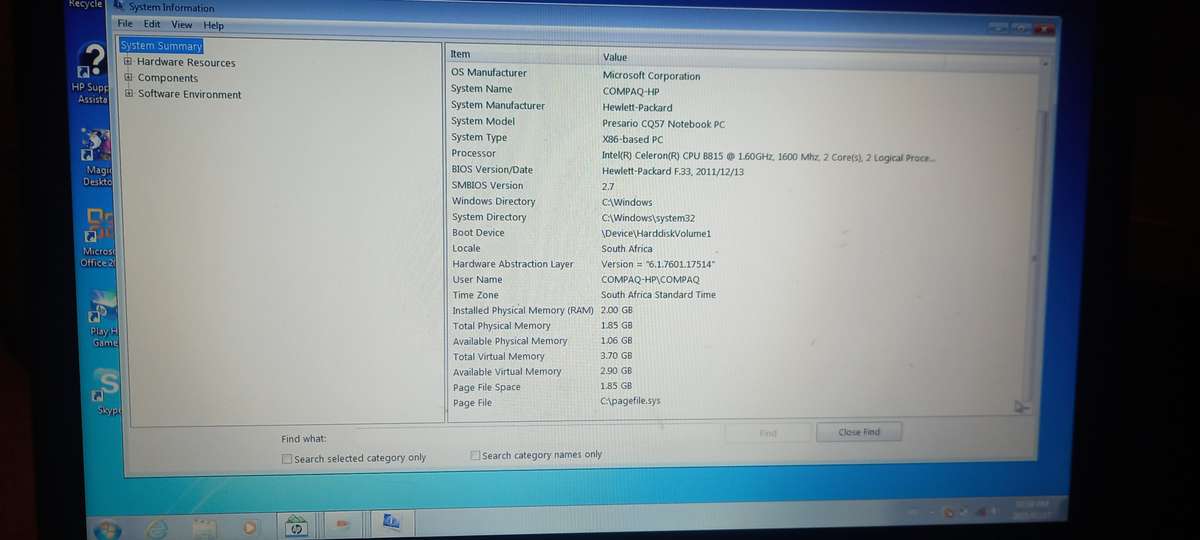Expand the Software Environment tree node
1200x540 pixels.
[128, 94]
